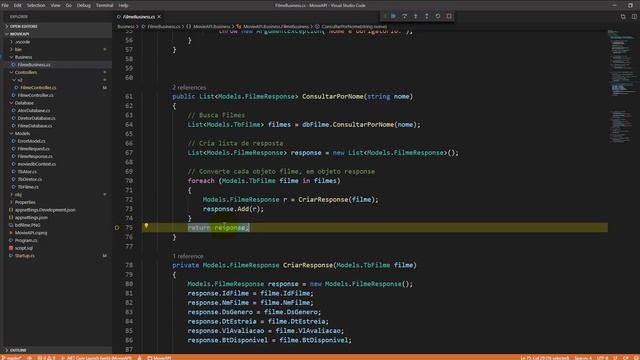Click the '2 references' CodeLens link
The image size is (640, 360).
point(189,87)
